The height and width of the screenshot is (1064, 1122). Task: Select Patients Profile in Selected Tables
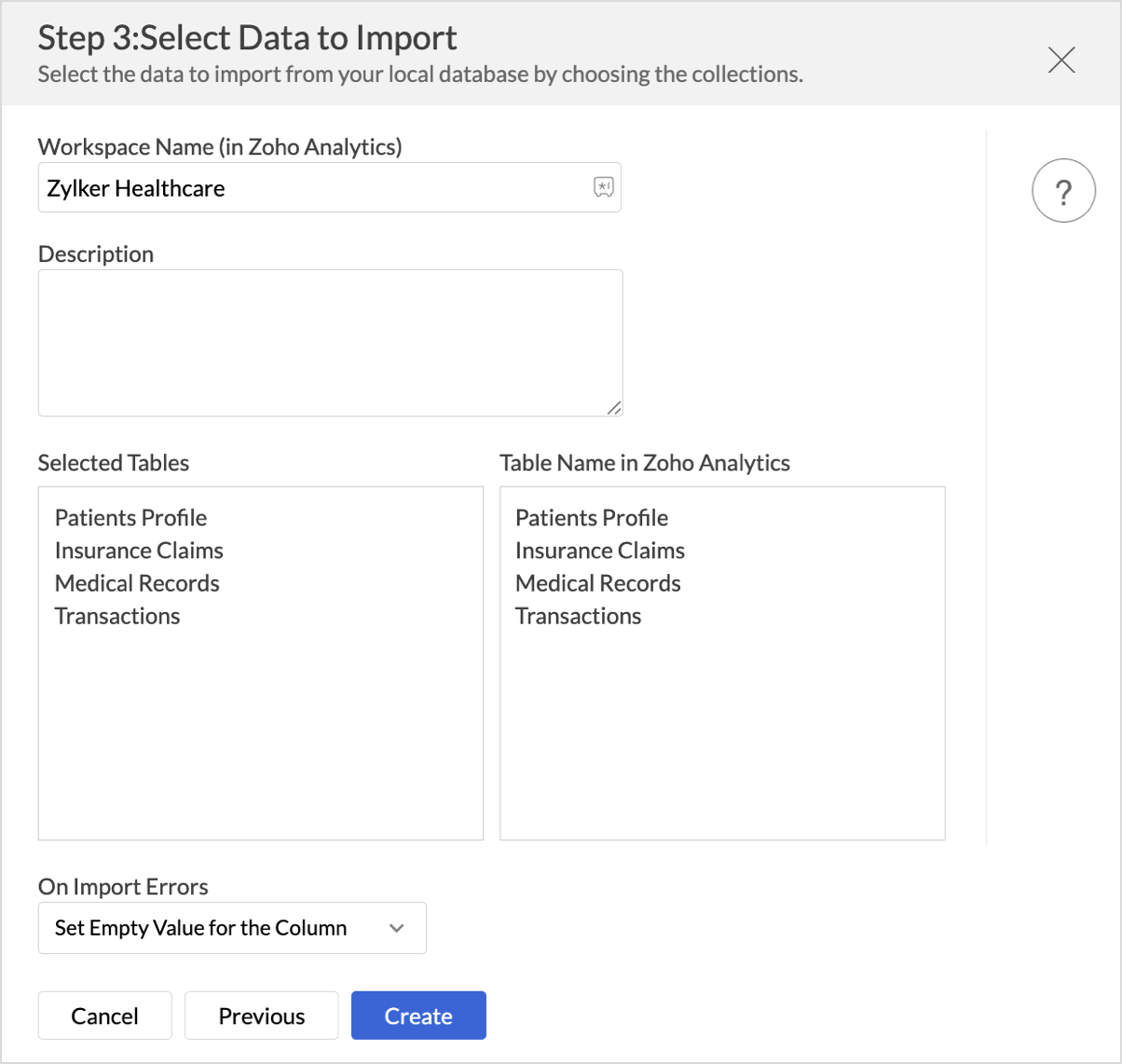point(131,518)
